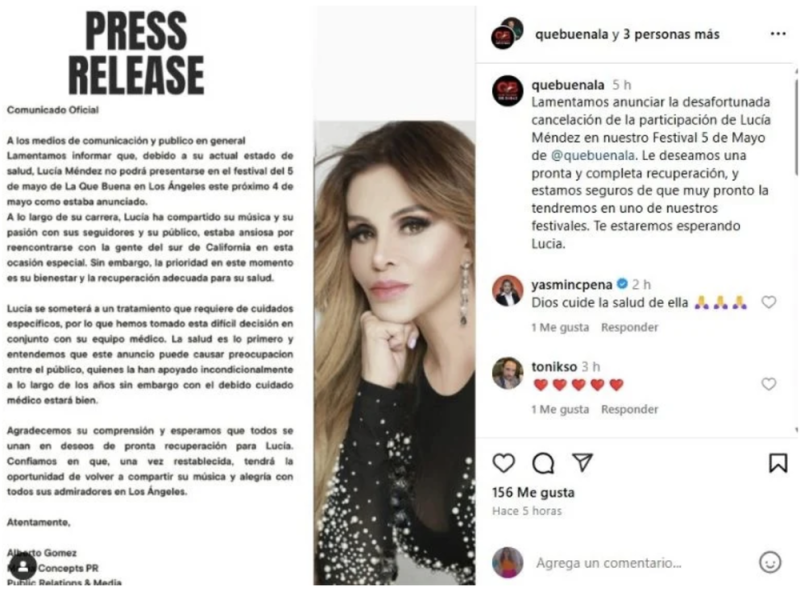Viewport: 800px width, 592px height.
Task: Open three-dot more options menu
Action: click(778, 34)
